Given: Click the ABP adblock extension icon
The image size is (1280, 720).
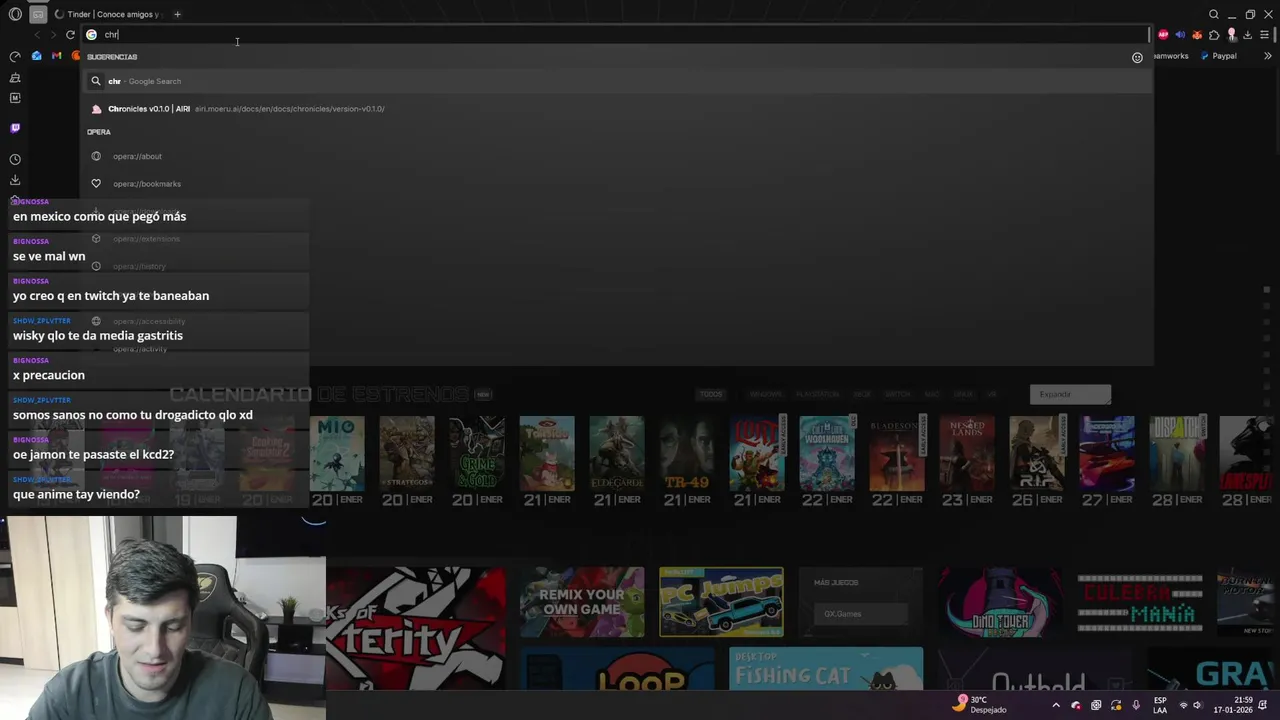Looking at the screenshot, I should point(1163,34).
